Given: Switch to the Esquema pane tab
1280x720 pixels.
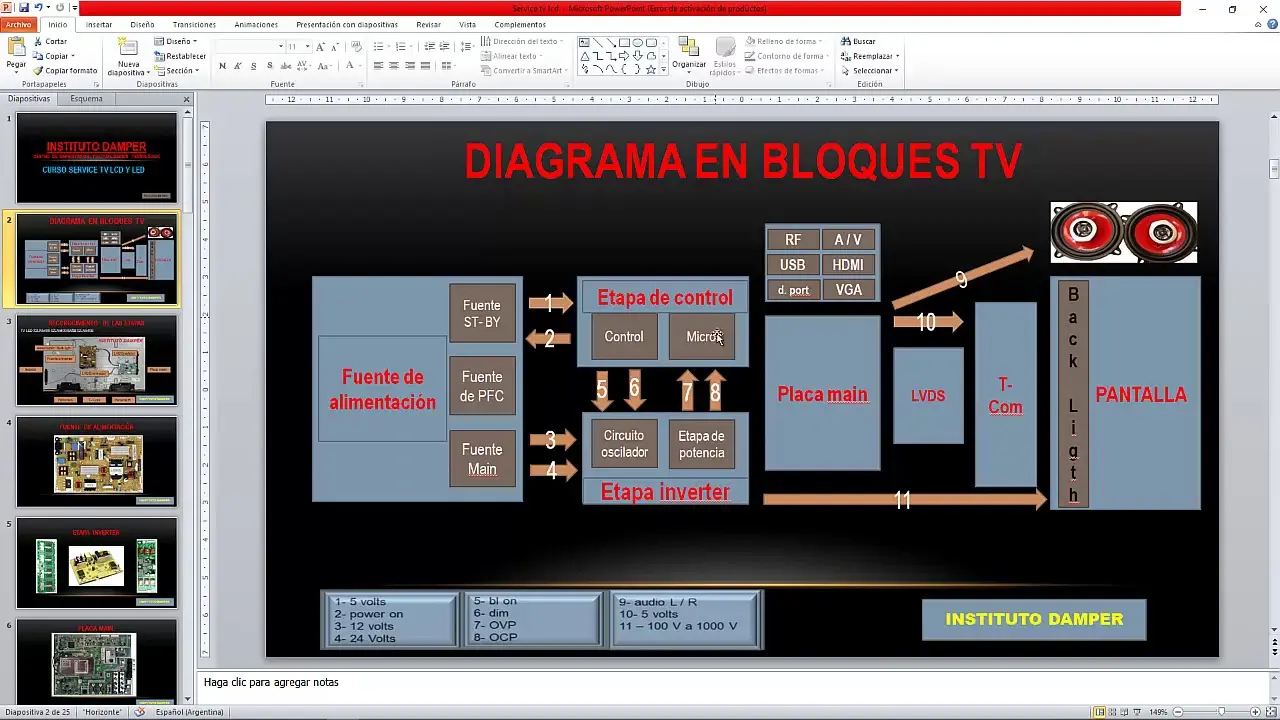Looking at the screenshot, I should [86, 99].
